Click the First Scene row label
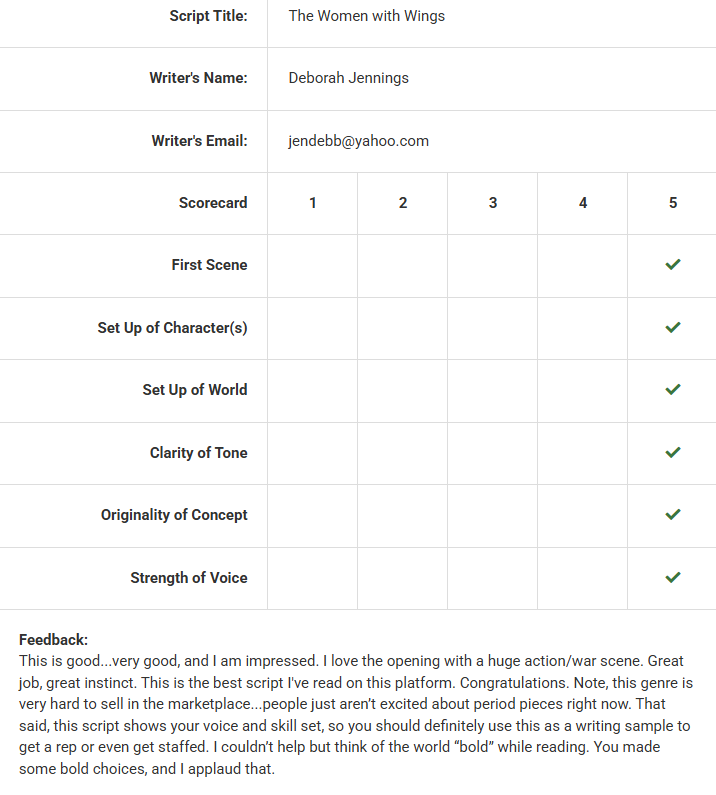This screenshot has height=795, width=716. click(x=209, y=265)
